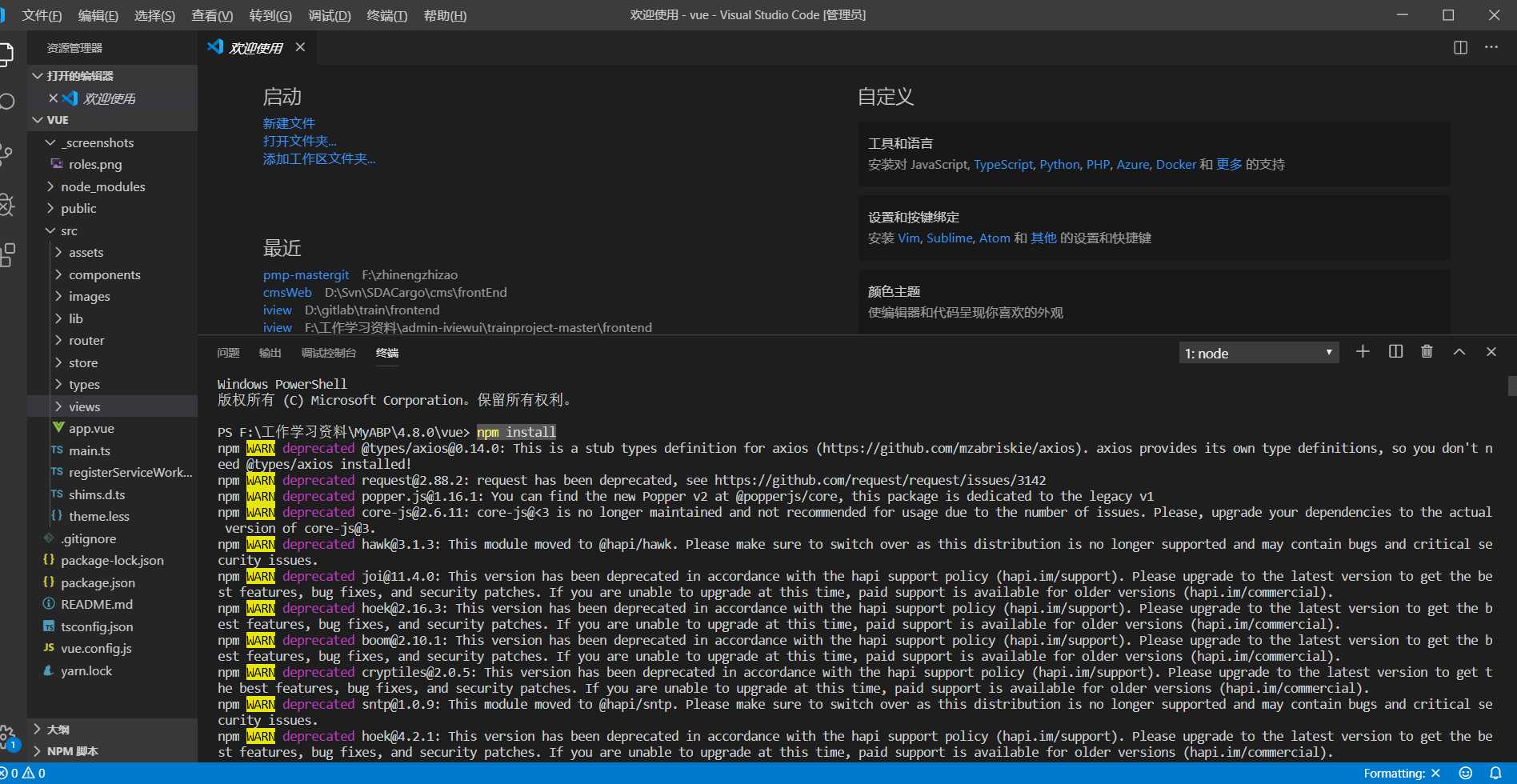
Task: Click the 新建文件 link
Action: [289, 123]
